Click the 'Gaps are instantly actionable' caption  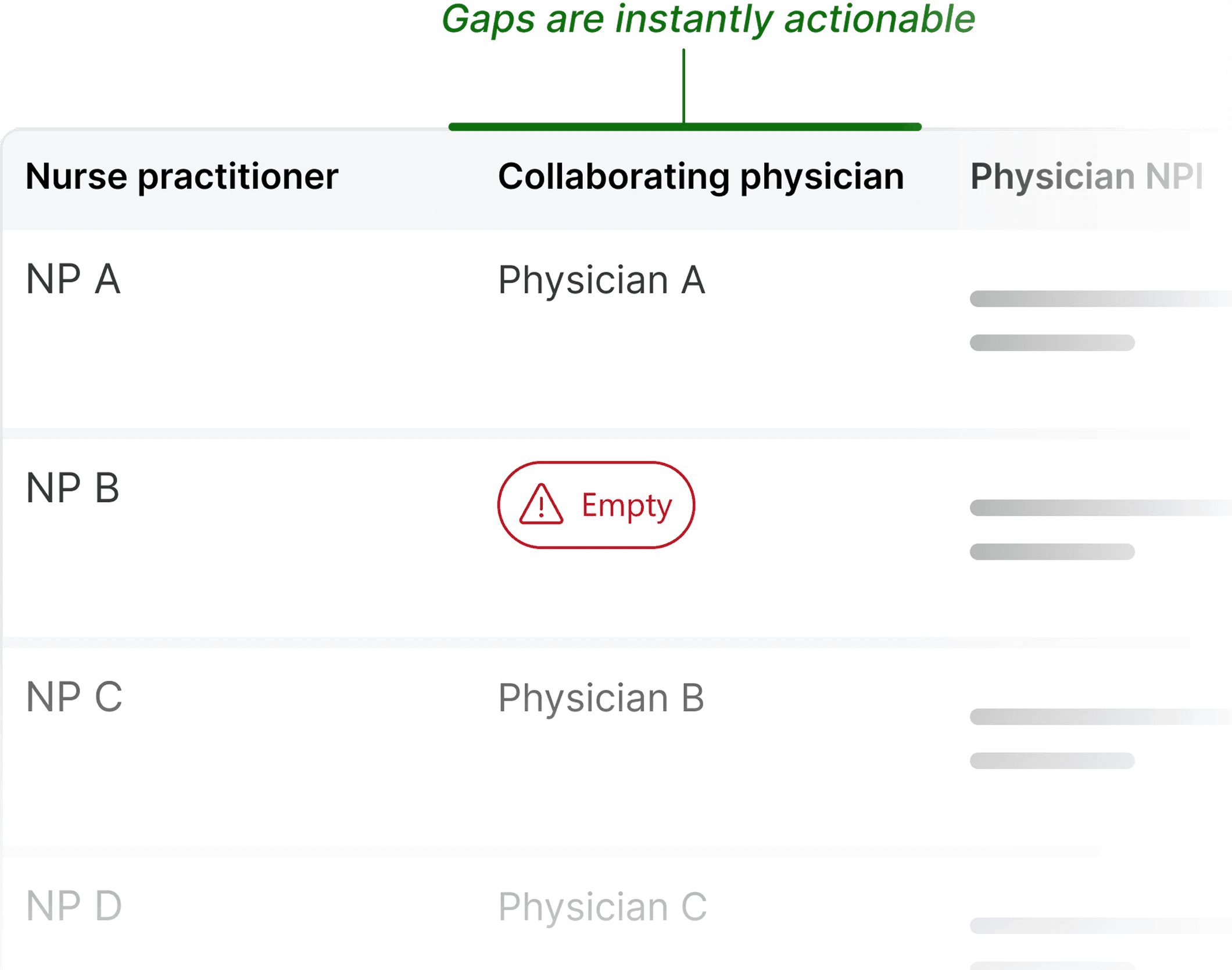pos(708,20)
